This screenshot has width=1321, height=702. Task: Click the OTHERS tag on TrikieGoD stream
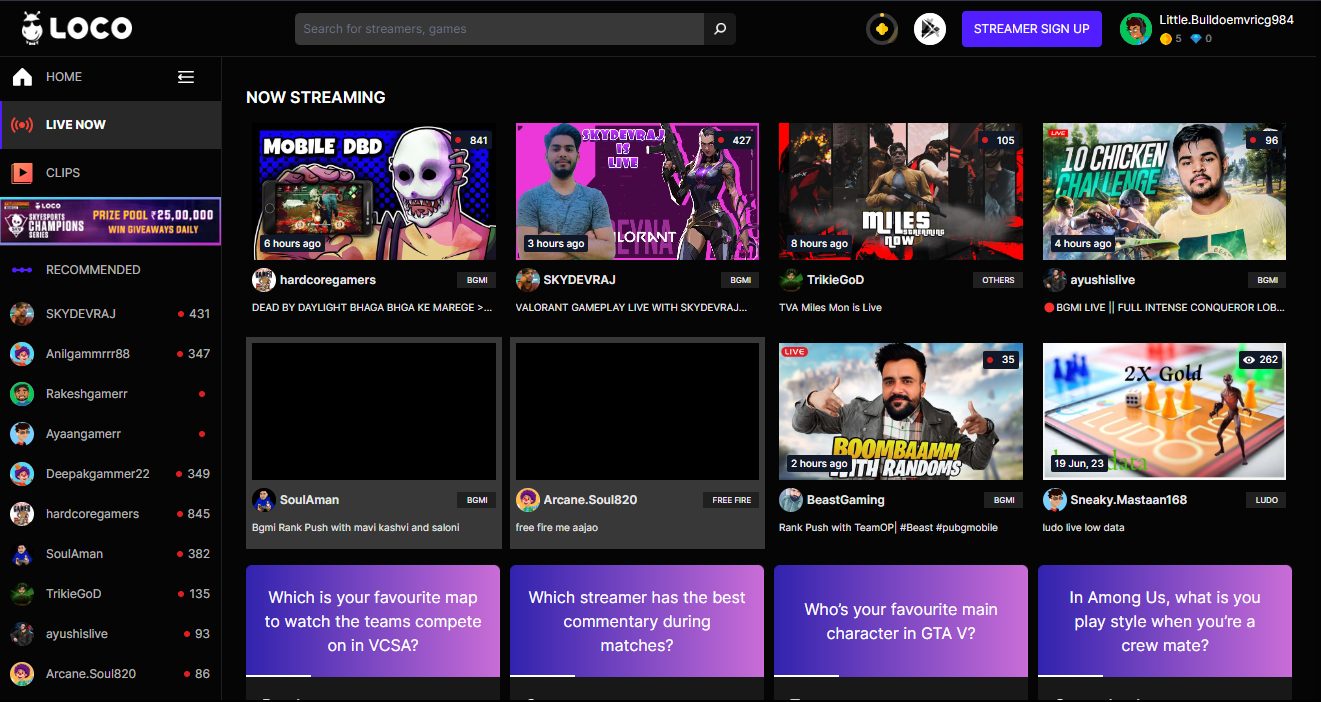998,280
